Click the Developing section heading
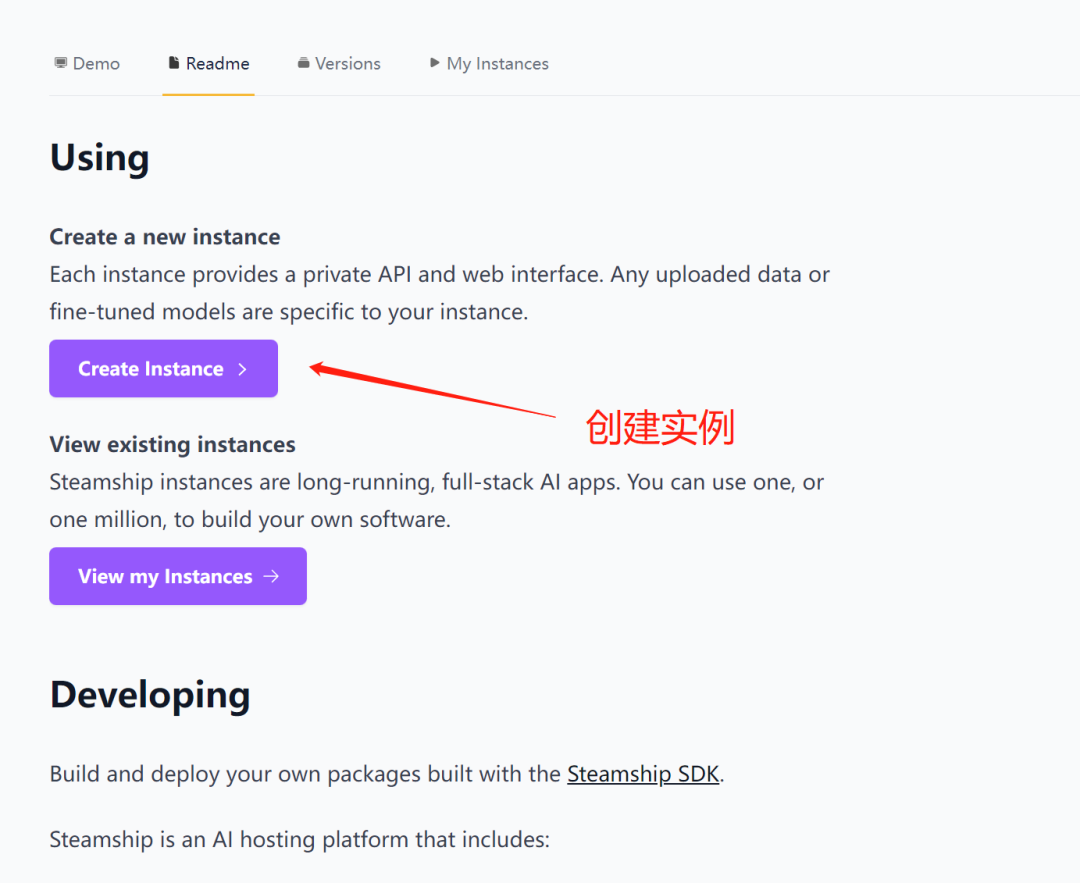The image size is (1080, 883). click(x=150, y=695)
